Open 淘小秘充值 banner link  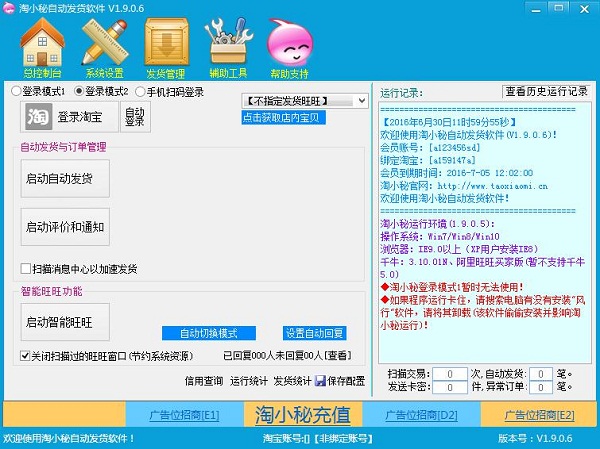pos(303,415)
